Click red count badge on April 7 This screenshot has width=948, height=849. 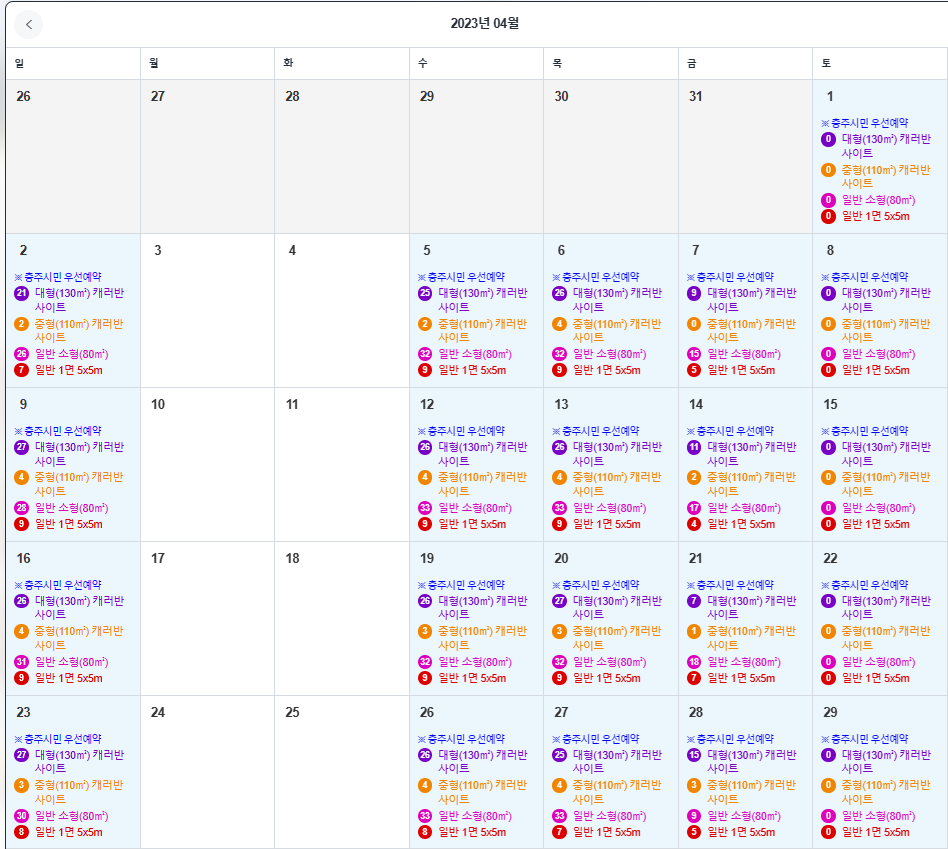click(x=694, y=370)
